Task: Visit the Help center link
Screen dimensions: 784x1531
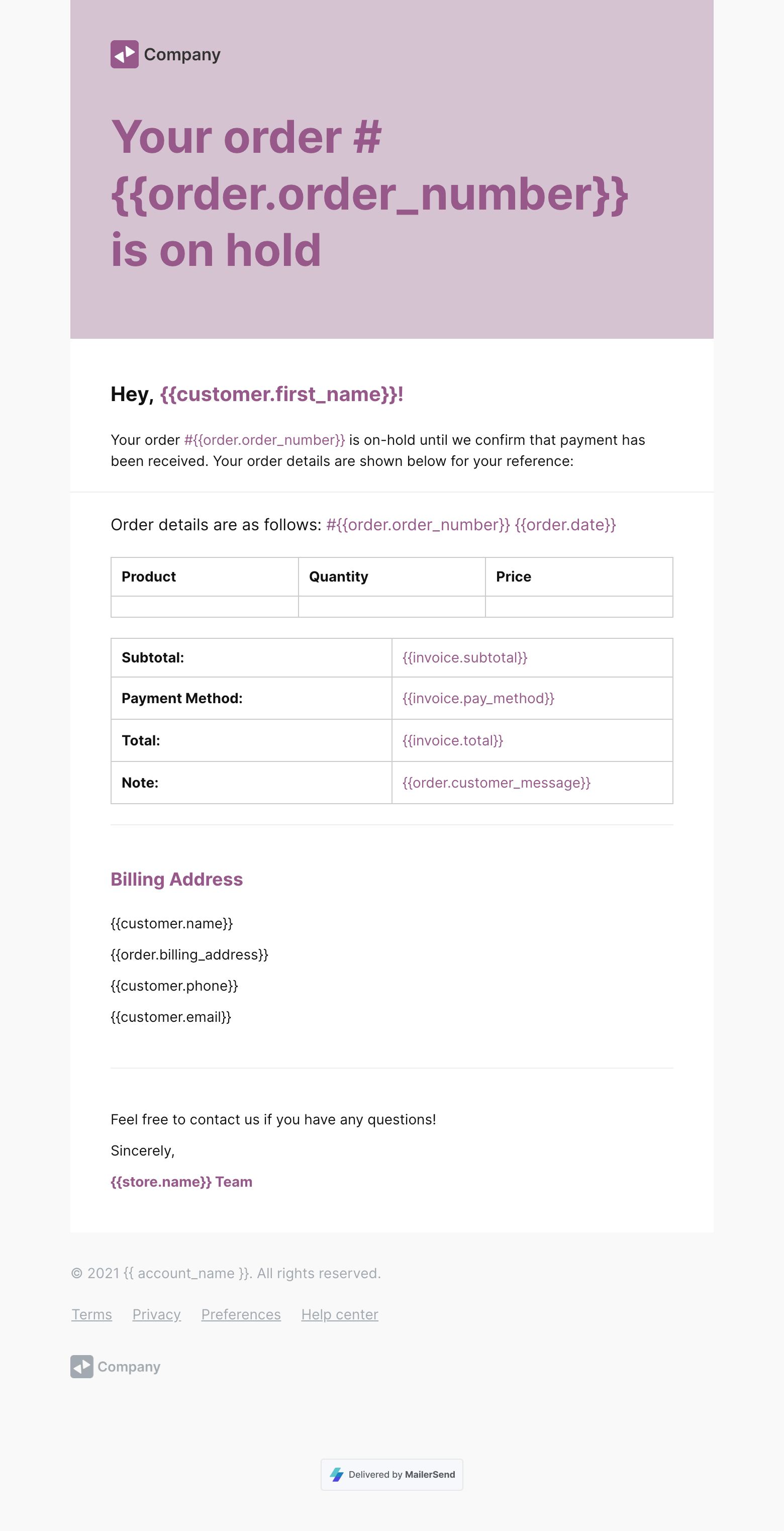Action: (x=339, y=1314)
